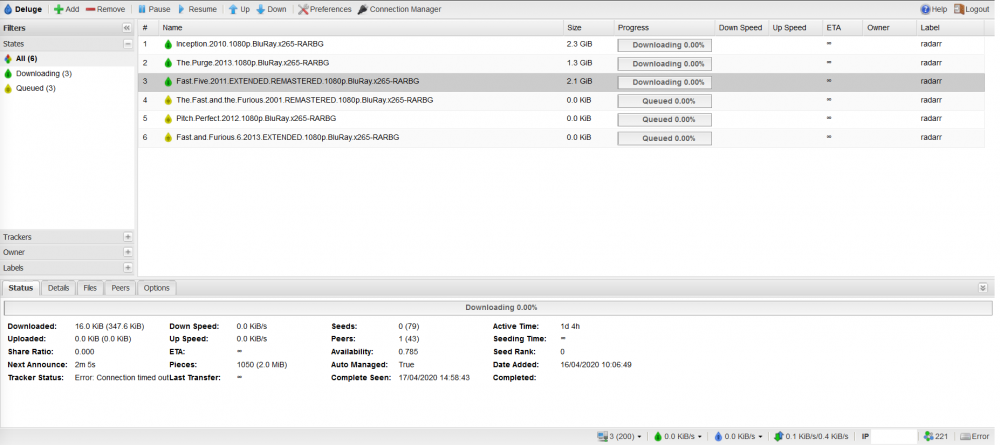Click the Add torrent toolbar button

(x=66, y=9)
